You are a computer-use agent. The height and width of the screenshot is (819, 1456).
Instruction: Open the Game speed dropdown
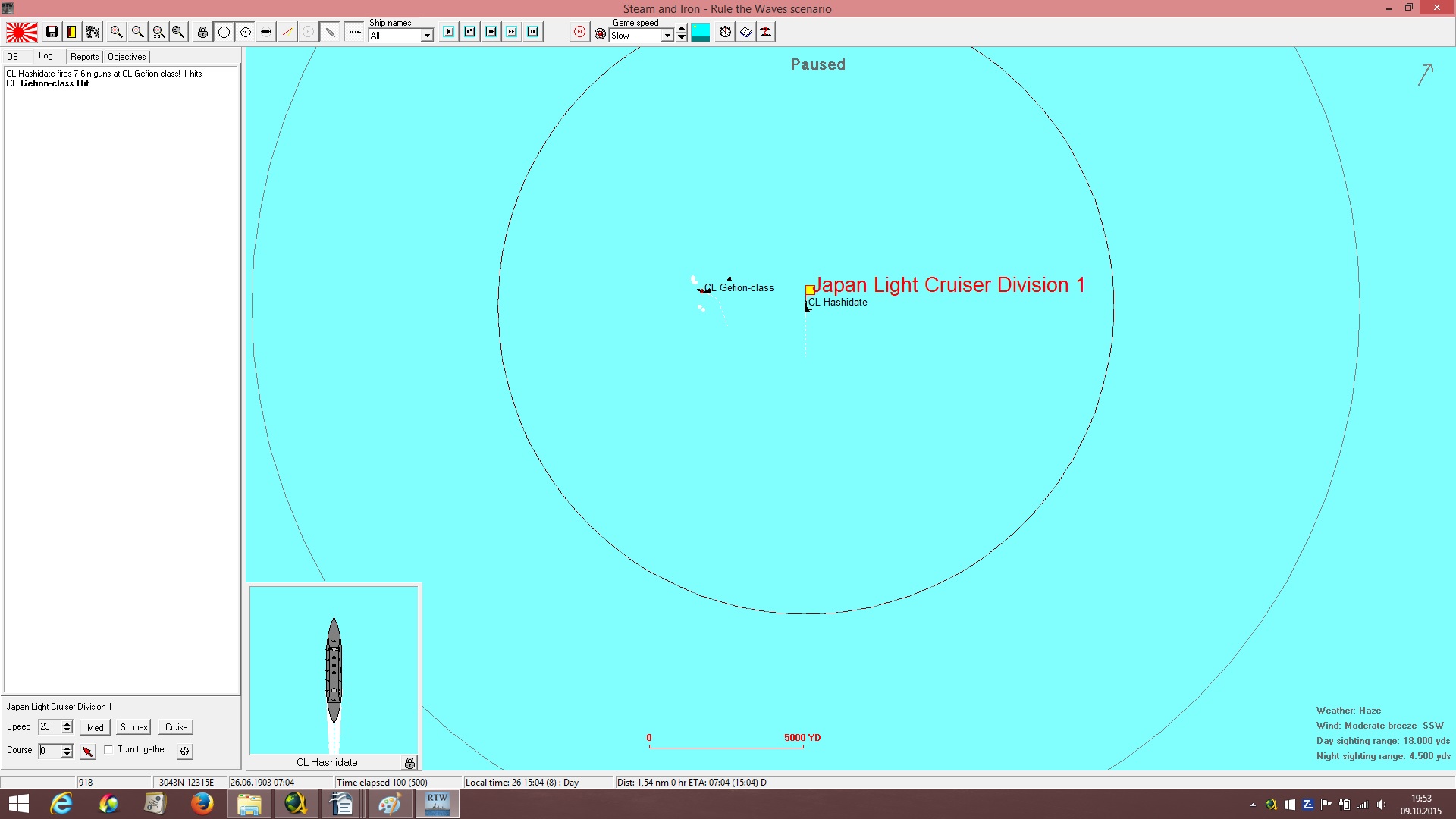[x=667, y=36]
